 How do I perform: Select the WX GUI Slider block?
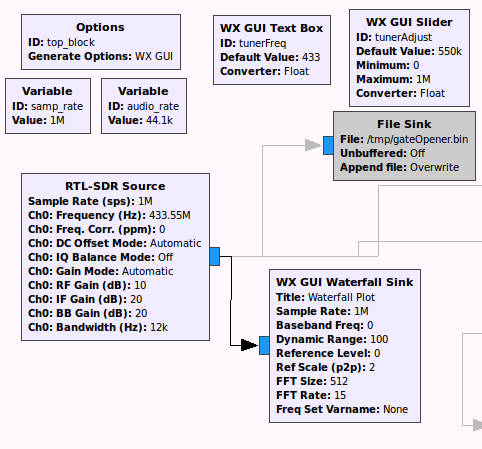(409, 58)
